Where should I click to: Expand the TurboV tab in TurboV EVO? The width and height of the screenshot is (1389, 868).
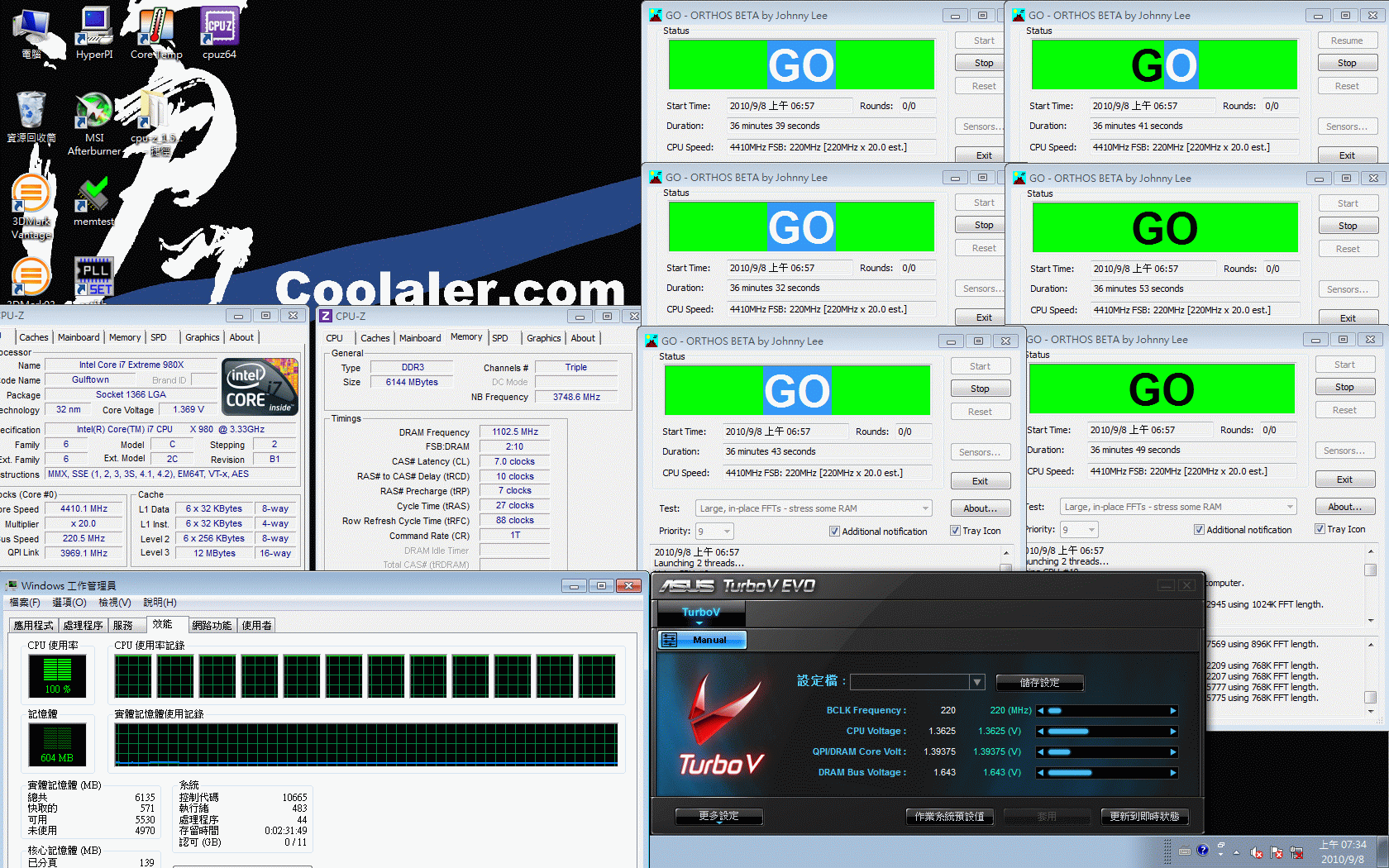tap(700, 613)
